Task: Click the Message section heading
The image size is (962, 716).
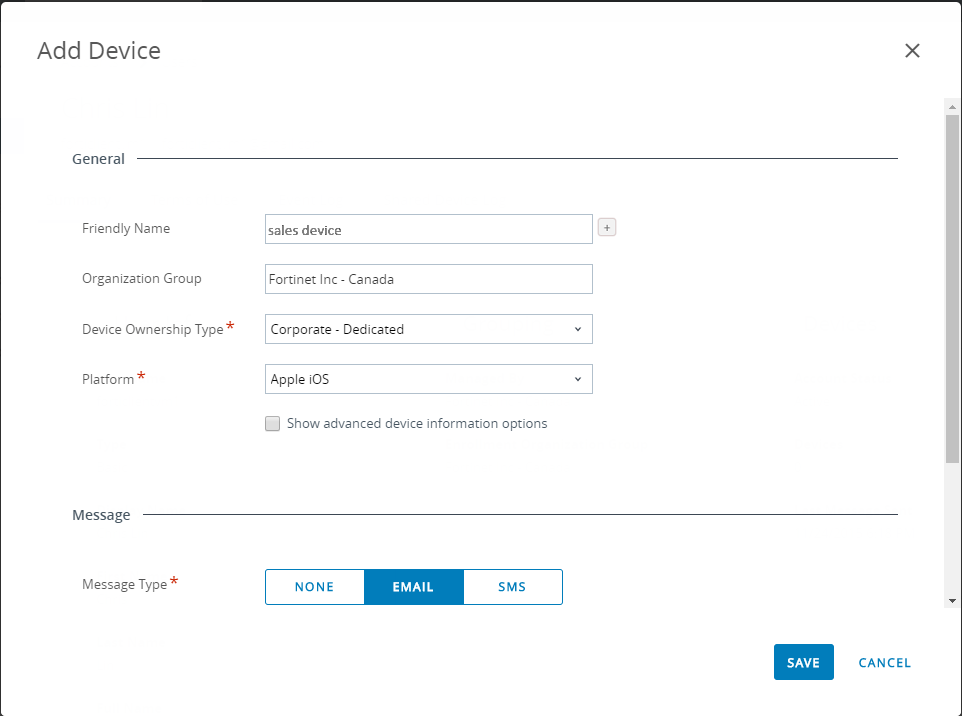Action: click(x=101, y=515)
